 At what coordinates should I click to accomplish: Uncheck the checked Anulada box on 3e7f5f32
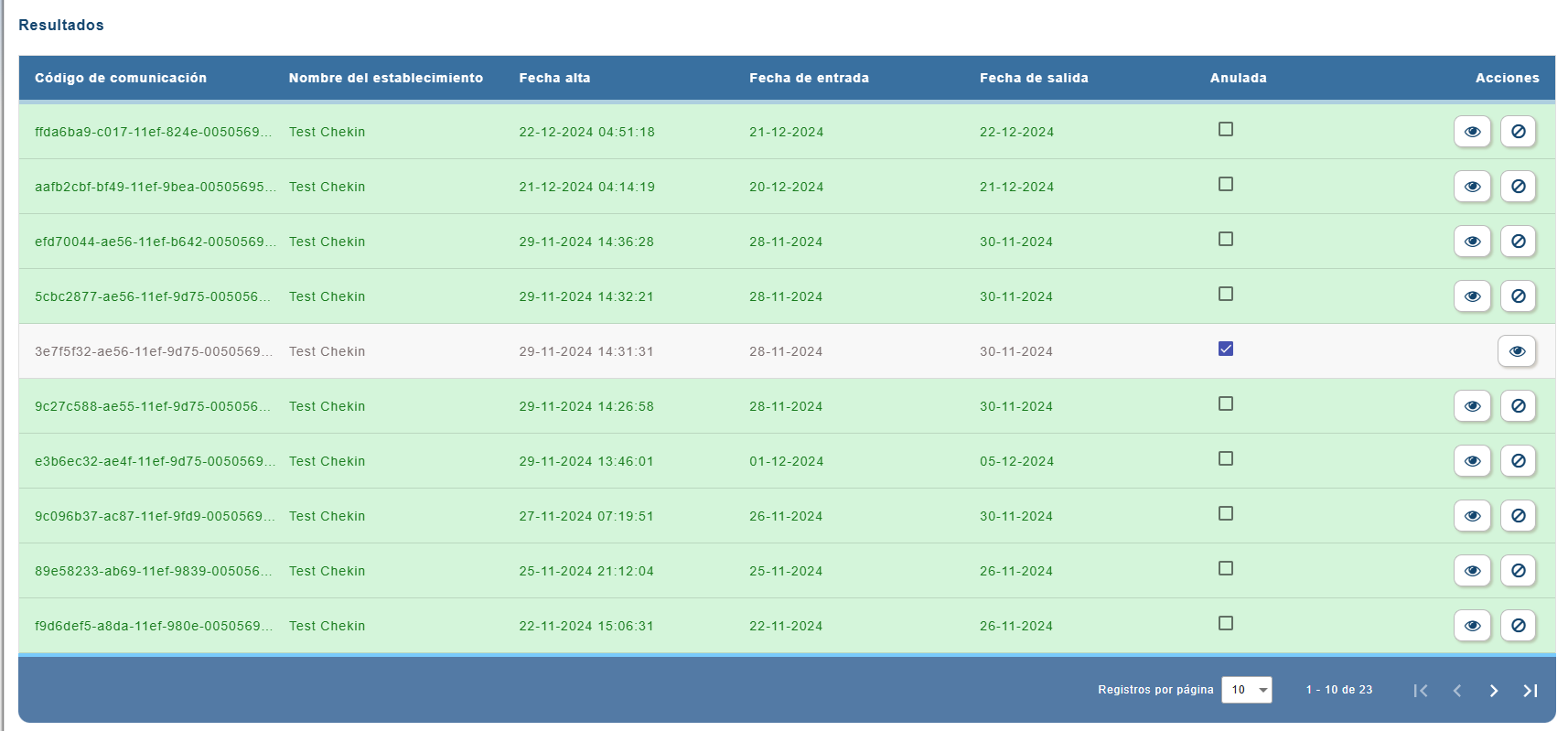tap(1226, 349)
